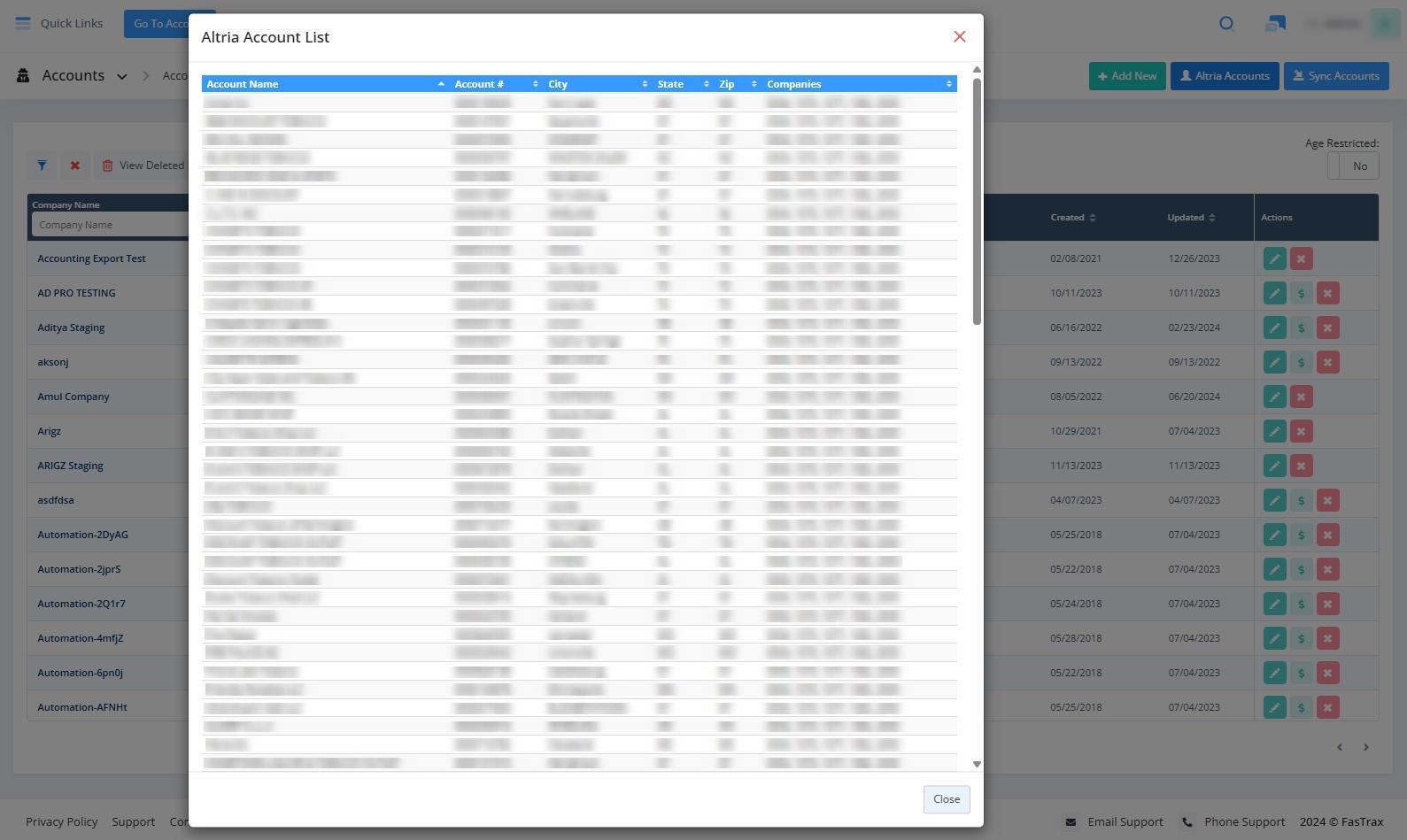1407x840 pixels.
Task: Click the Quick Links label
Action: point(72,23)
